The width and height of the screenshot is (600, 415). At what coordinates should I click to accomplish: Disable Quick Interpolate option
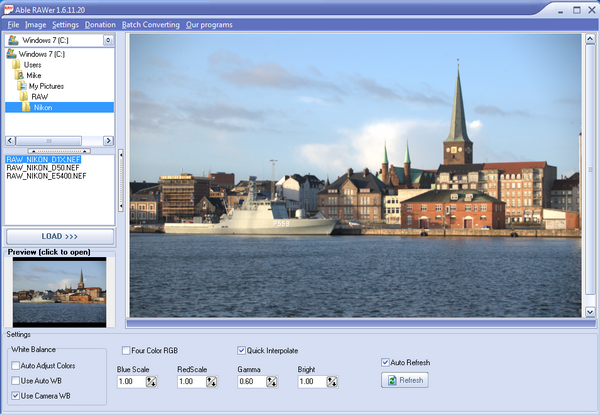click(241, 351)
